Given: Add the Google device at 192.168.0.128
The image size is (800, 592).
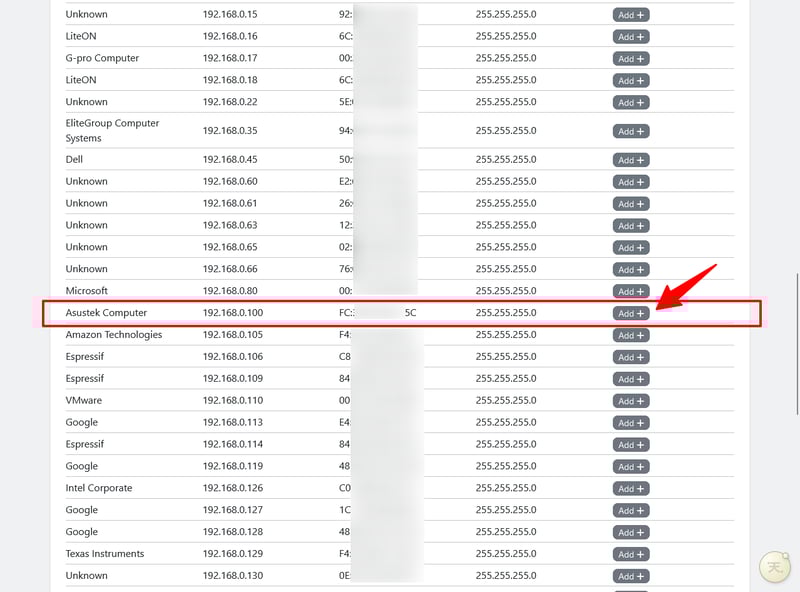Looking at the screenshot, I should click(631, 532).
